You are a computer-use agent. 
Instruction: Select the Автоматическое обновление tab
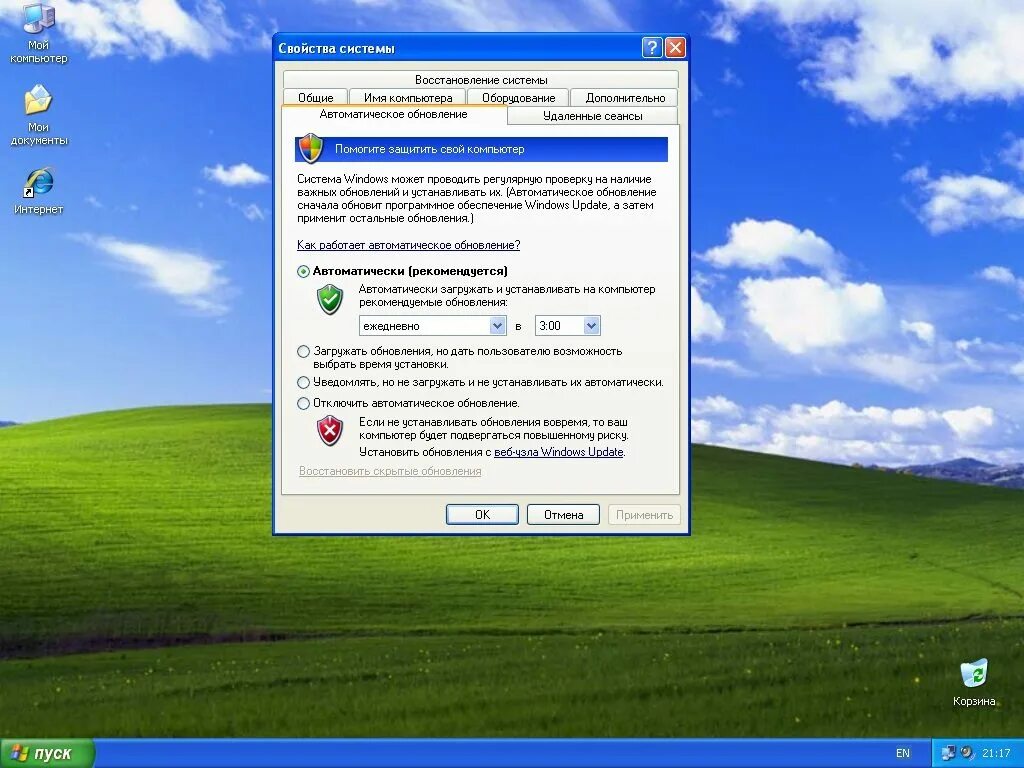point(394,114)
